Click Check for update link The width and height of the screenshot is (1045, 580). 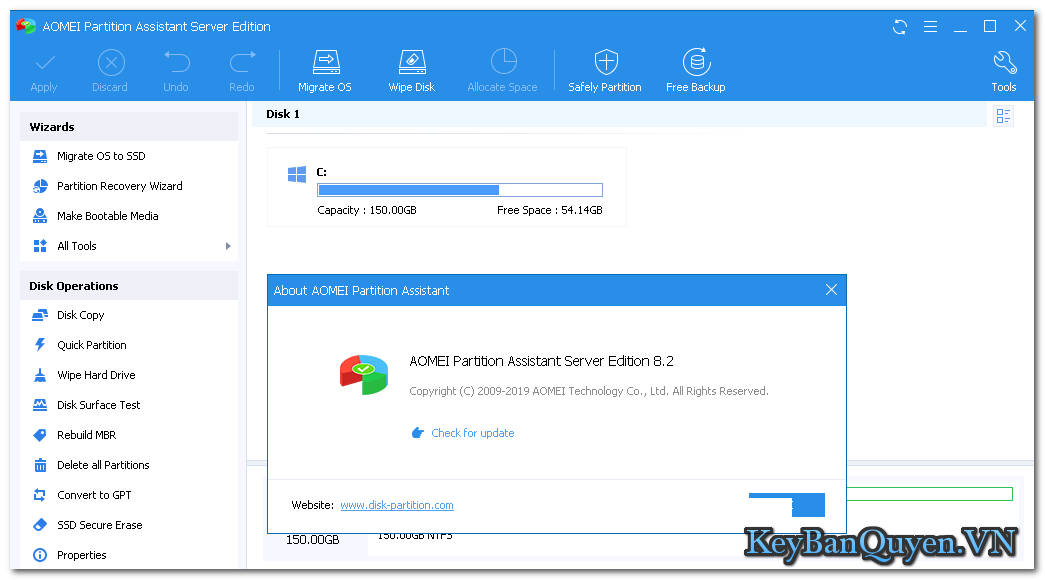473,433
